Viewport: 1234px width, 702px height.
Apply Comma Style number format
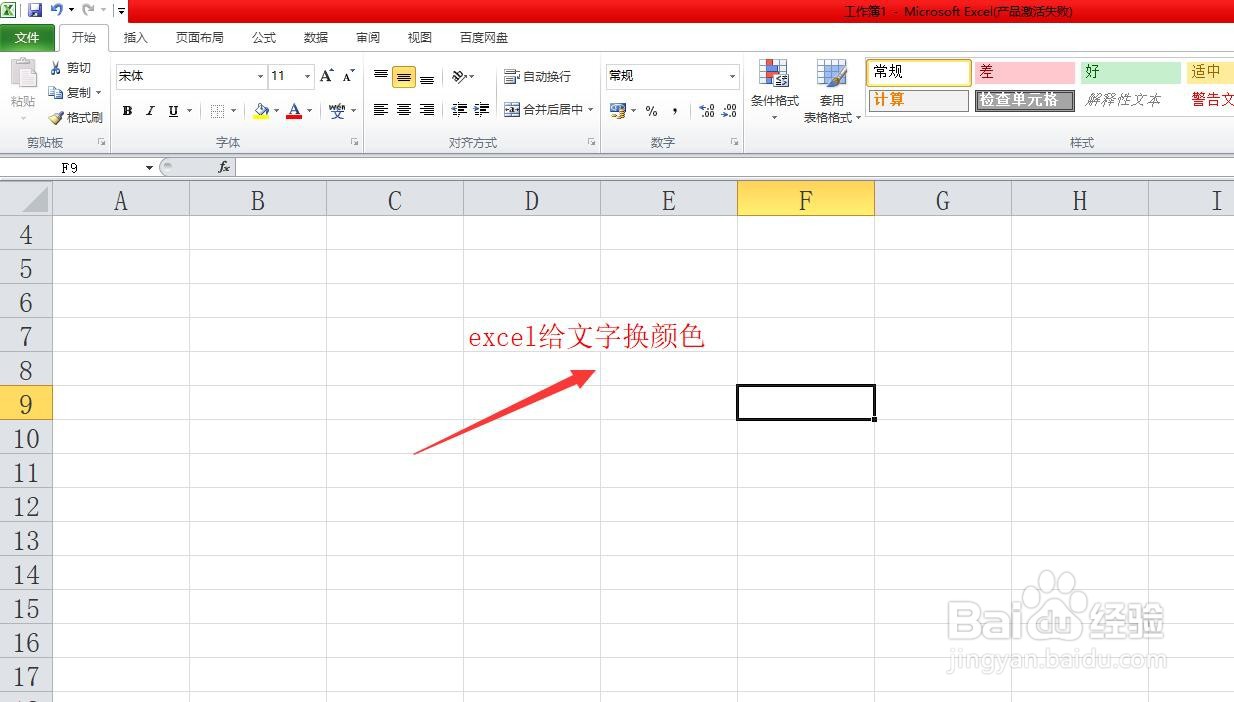pos(675,111)
